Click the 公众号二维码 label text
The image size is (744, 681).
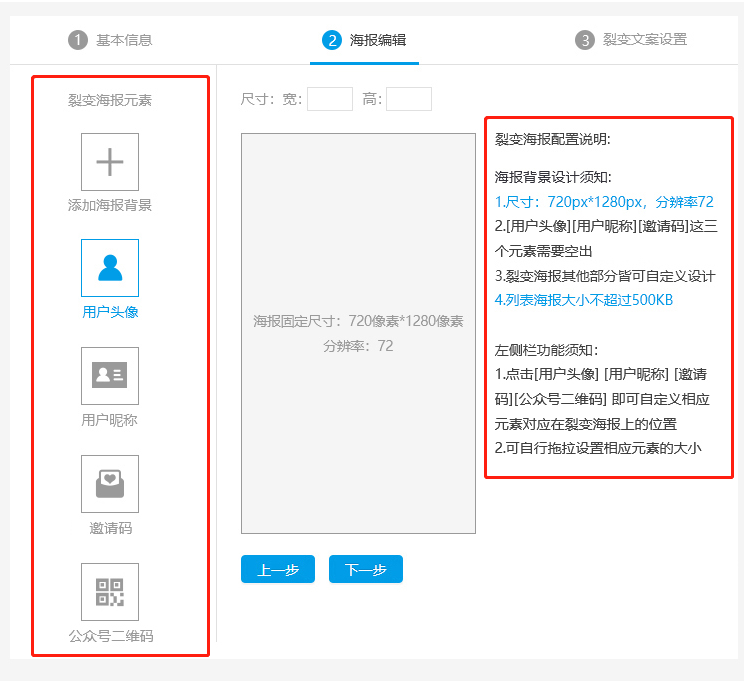click(x=111, y=636)
